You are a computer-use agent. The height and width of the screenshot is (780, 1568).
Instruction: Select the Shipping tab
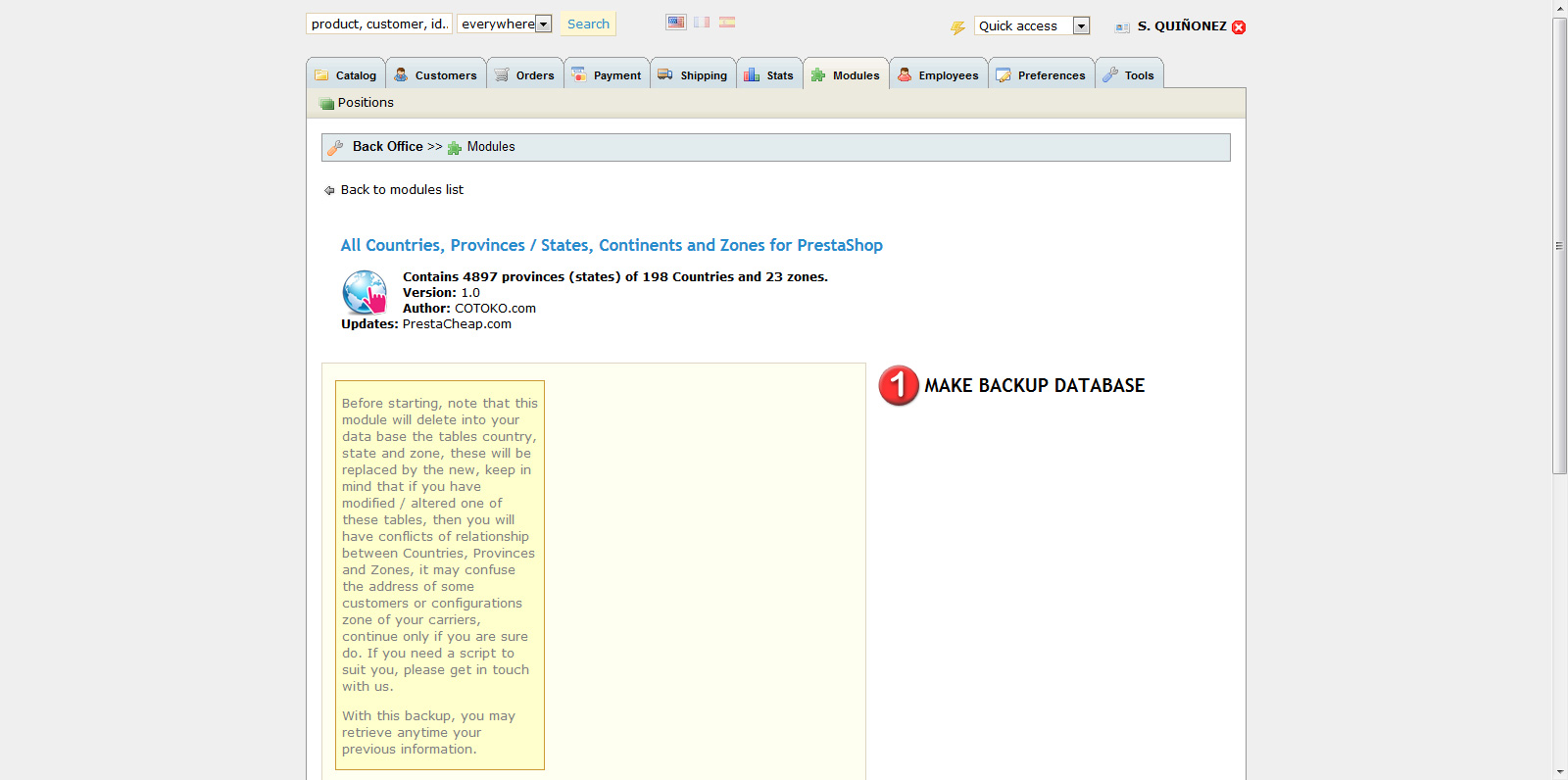click(x=694, y=74)
